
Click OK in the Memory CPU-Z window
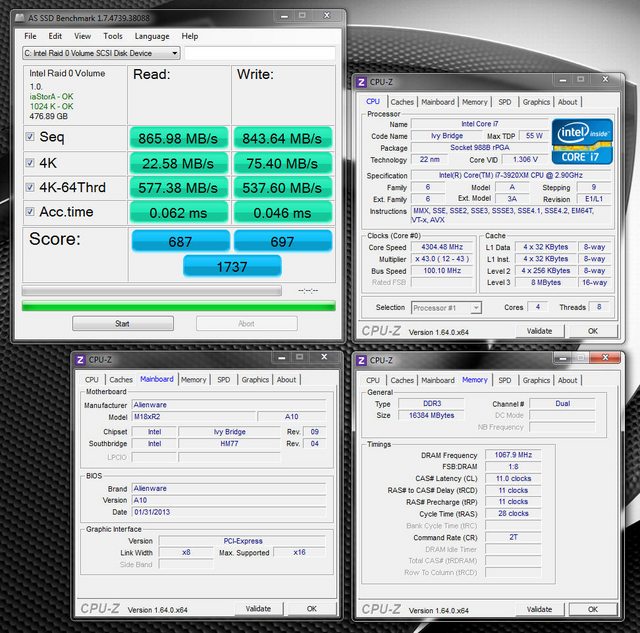tap(593, 609)
